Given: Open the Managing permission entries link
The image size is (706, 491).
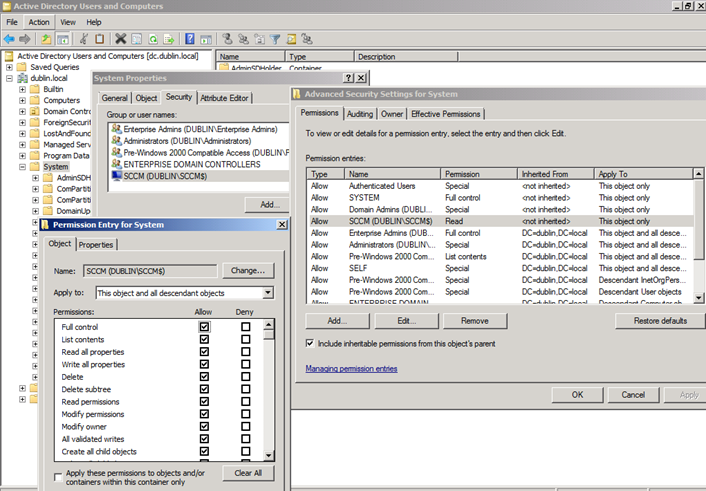Looking at the screenshot, I should pyautogui.click(x=351, y=368).
